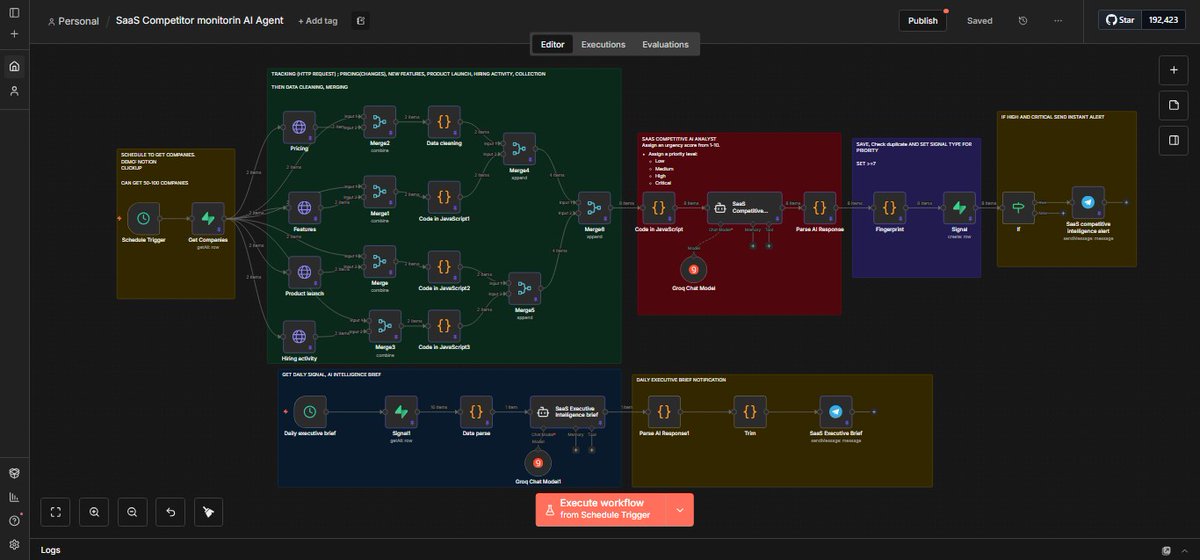Select the If node

[1019, 208]
